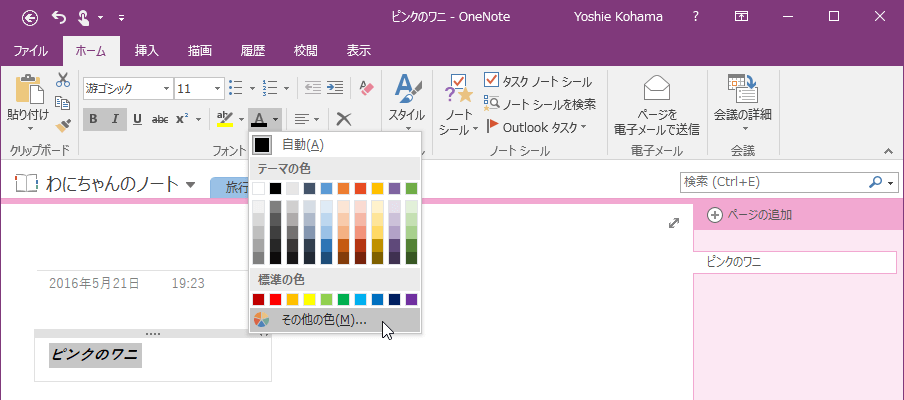The width and height of the screenshot is (904, 400).
Task: Open the Note Tags (ノート シール) gallery
Action: coord(458,104)
